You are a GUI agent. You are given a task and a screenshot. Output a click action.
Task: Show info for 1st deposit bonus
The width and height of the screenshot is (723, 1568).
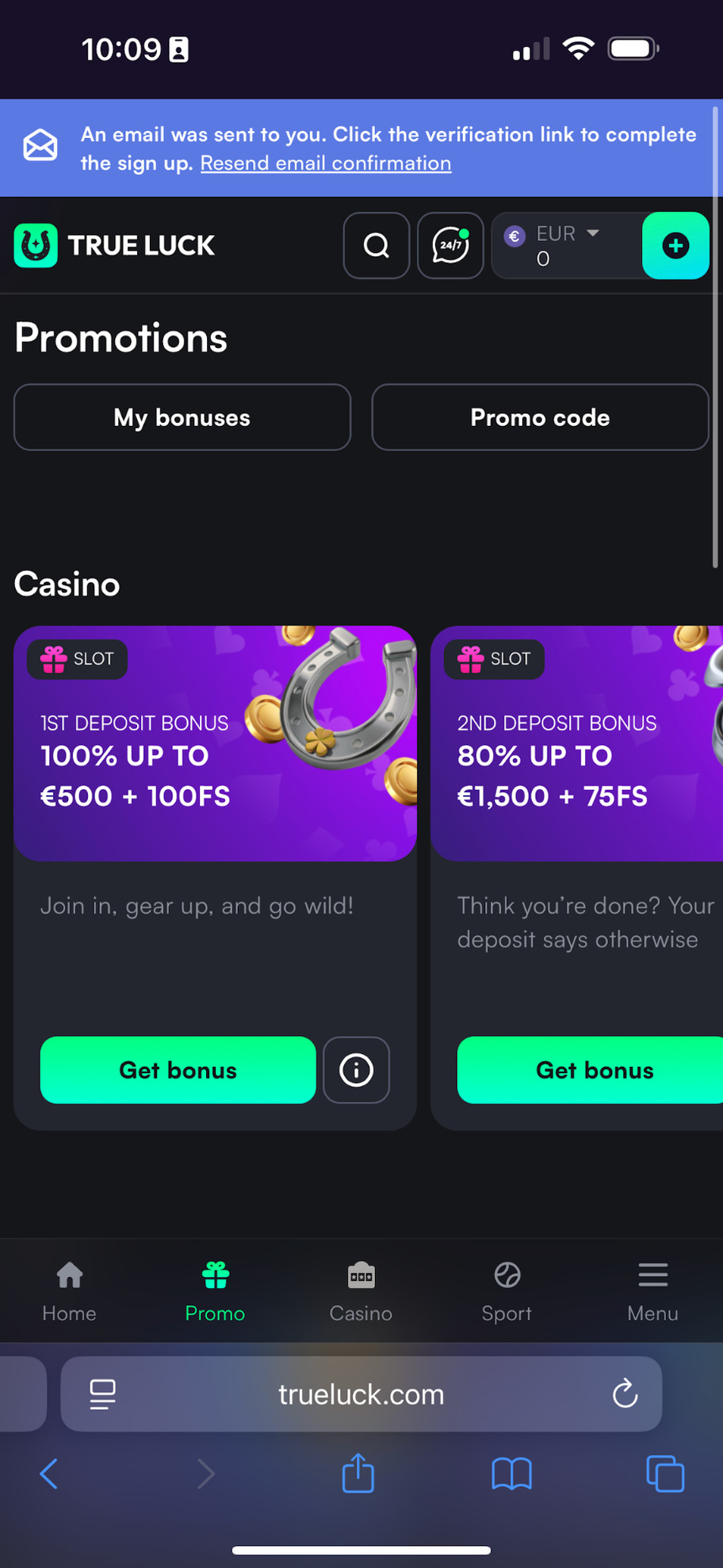click(x=356, y=1070)
